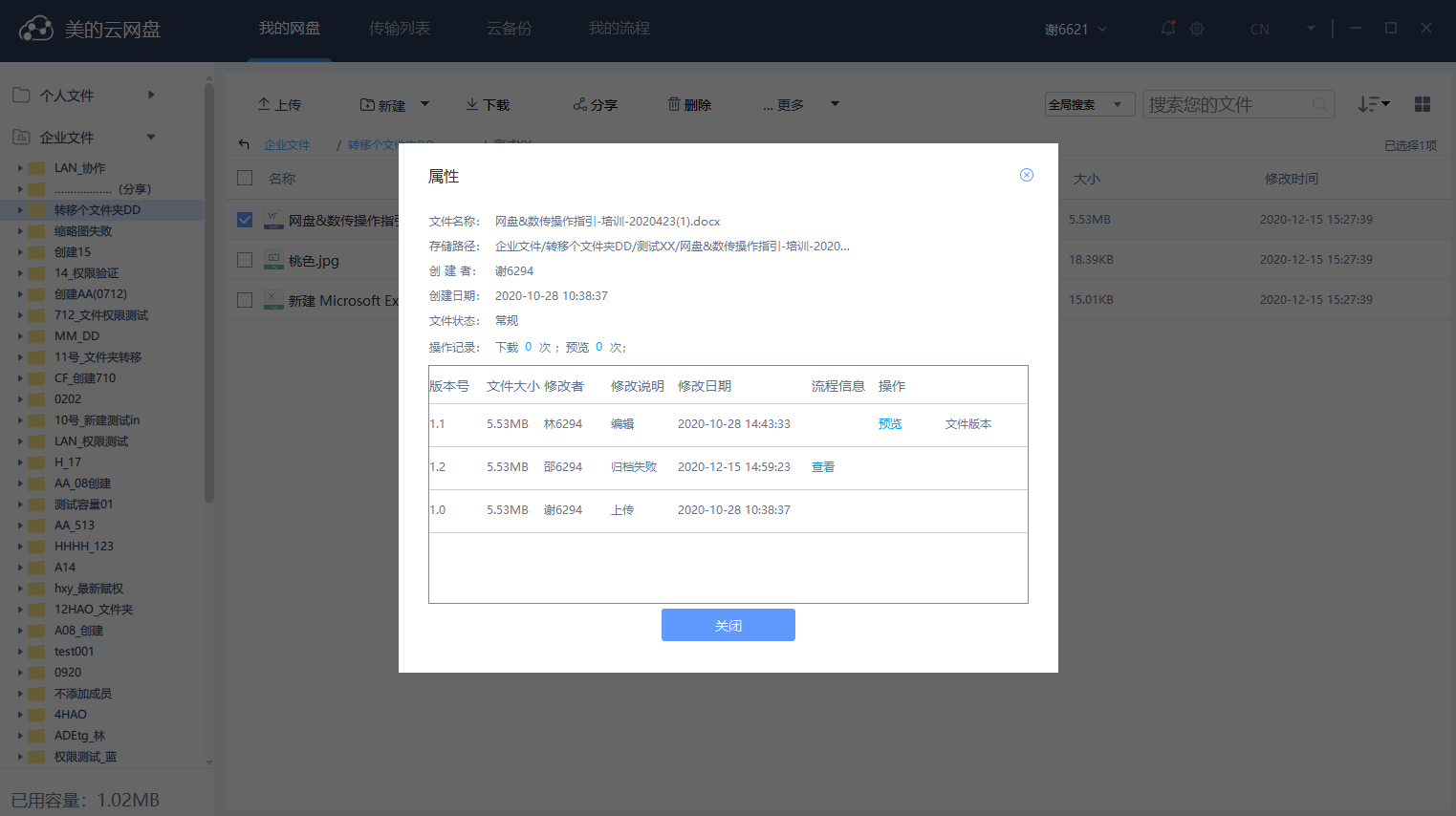Screen dimensions: 1456x816
Task: Expand the 谢6621 user account menu
Action: coord(1076,29)
